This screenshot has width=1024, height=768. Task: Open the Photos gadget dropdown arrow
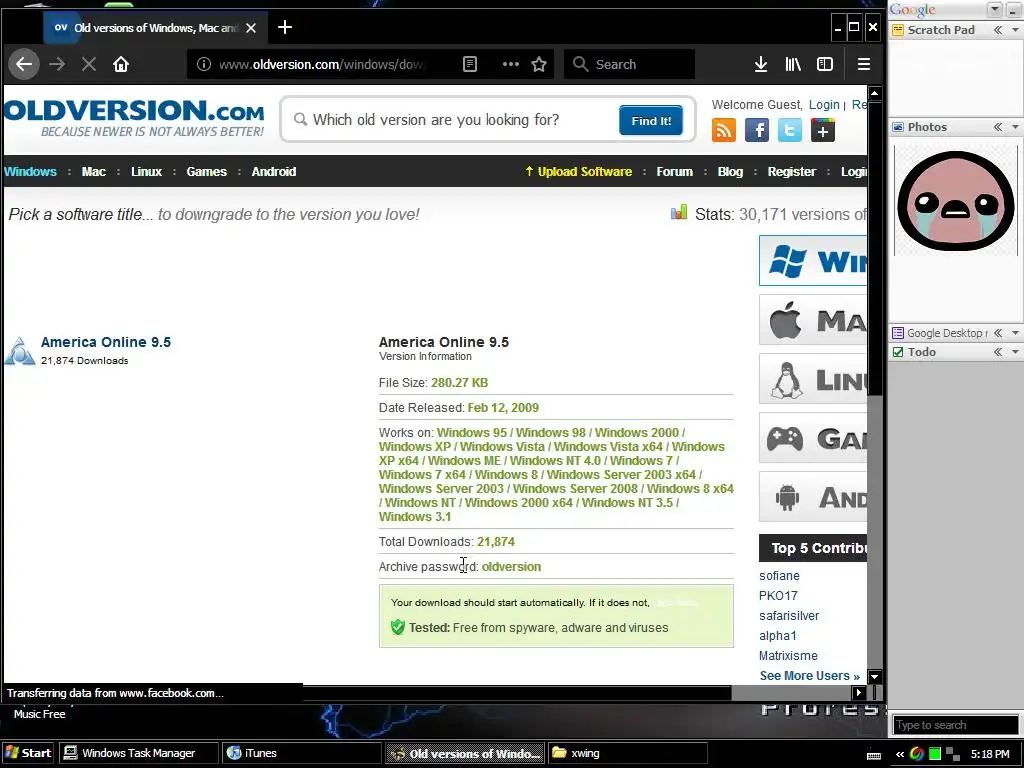pos(1015,127)
